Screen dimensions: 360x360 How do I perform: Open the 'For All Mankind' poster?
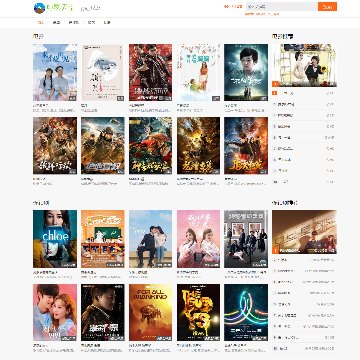(151, 312)
